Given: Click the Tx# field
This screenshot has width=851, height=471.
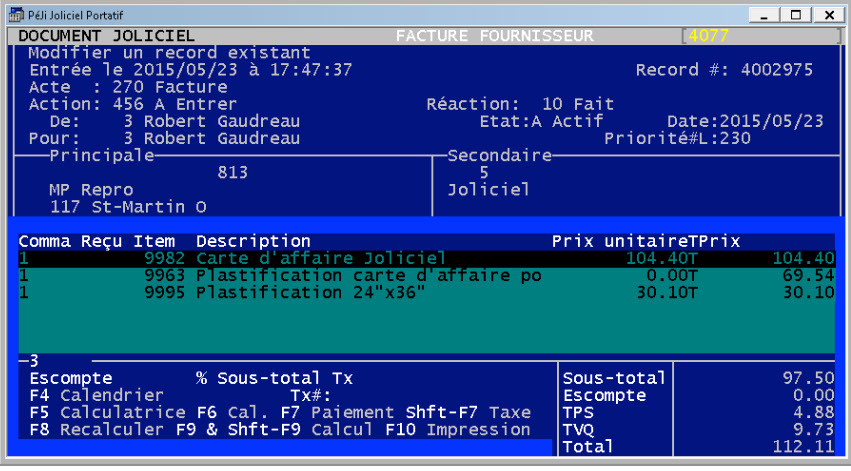Looking at the screenshot, I should point(300,395).
